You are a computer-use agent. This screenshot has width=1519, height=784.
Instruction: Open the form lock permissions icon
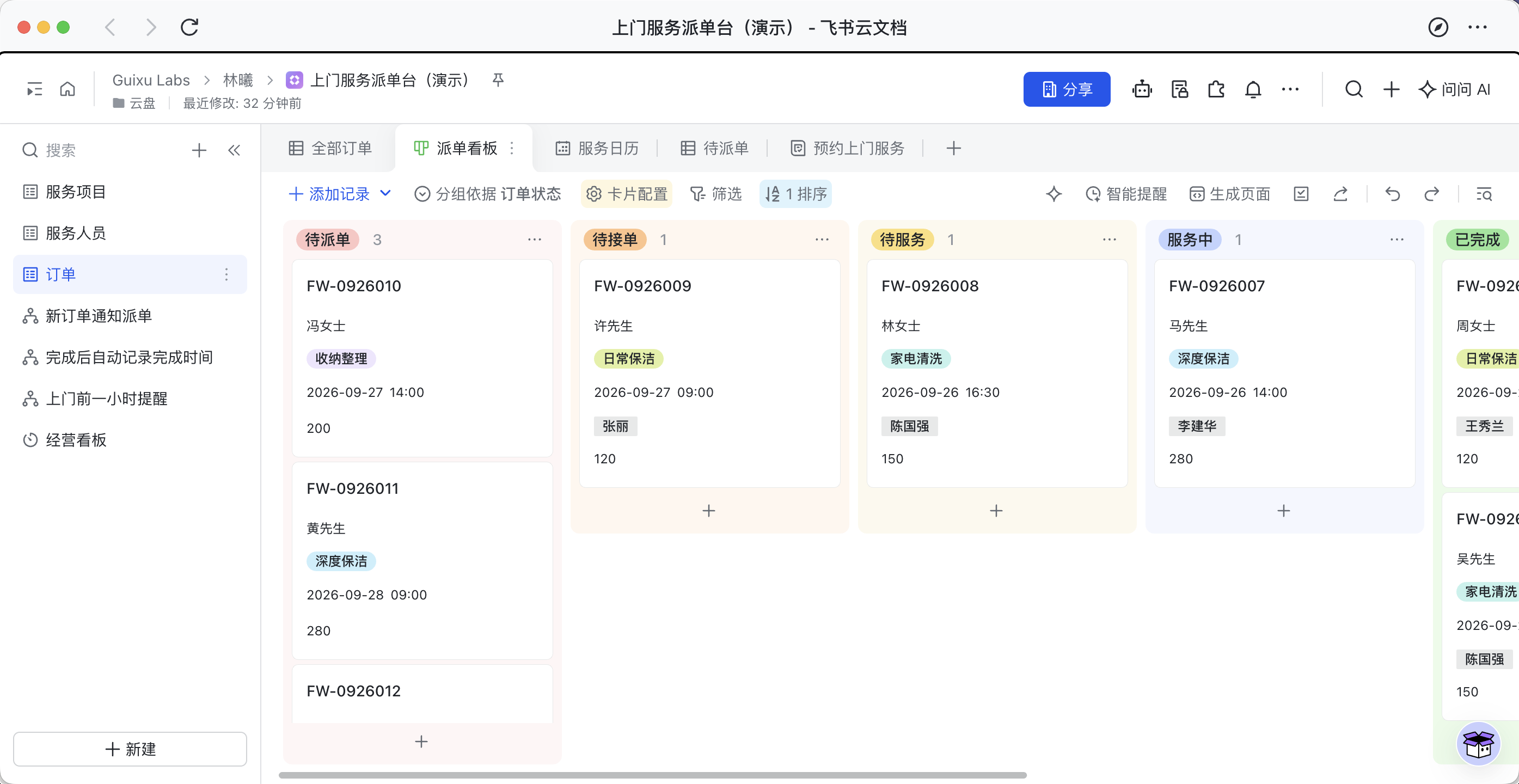(x=1179, y=90)
